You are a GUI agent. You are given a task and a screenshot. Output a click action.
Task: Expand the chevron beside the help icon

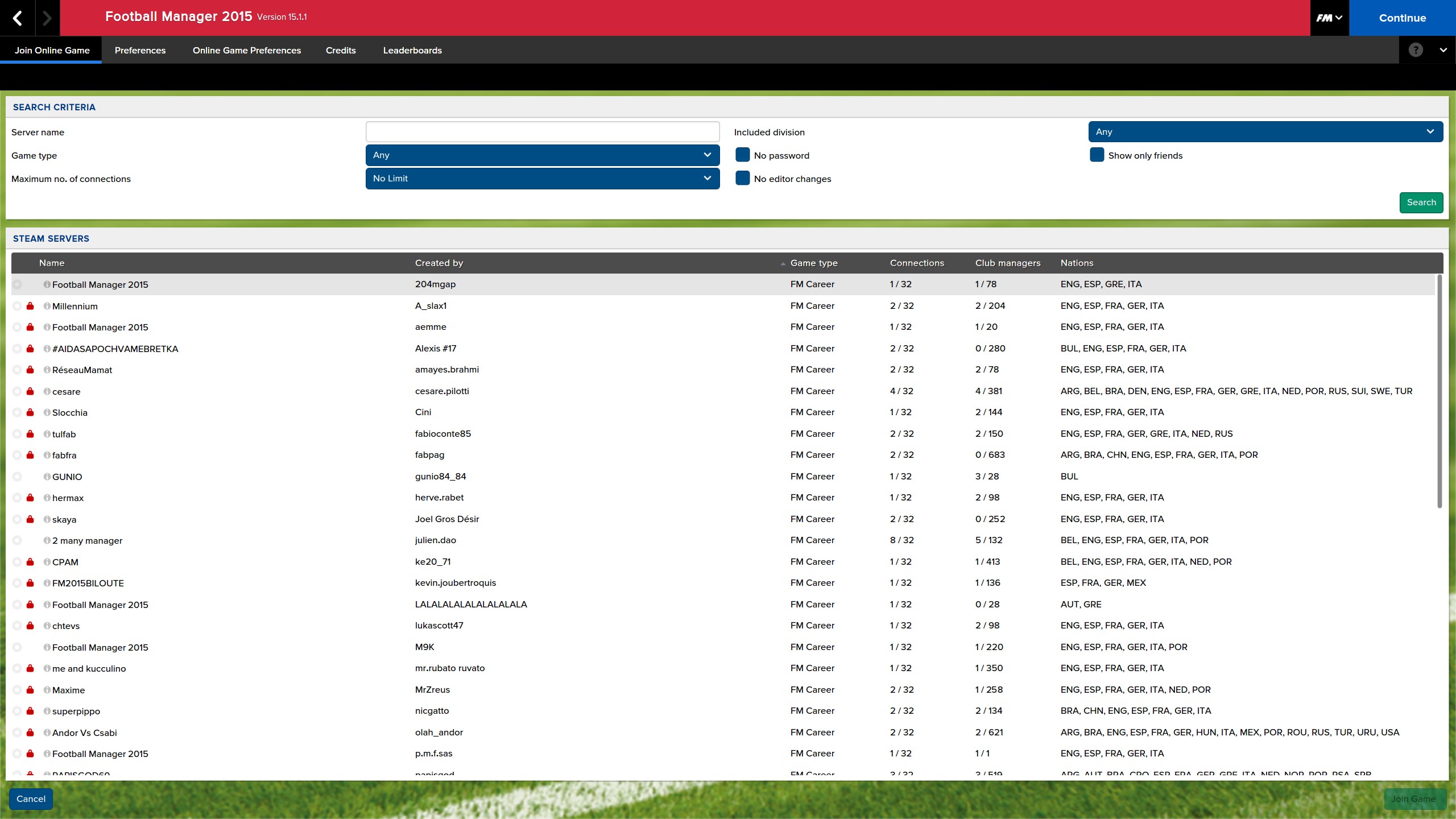coord(1443,50)
